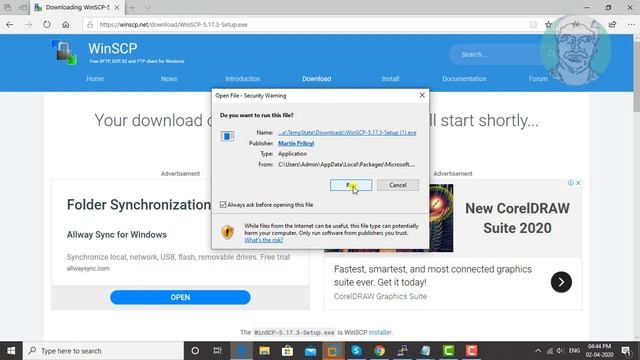Uncheck Always ask before opening this file
Image resolution: width=640 pixels, height=360 pixels.
[223, 204]
